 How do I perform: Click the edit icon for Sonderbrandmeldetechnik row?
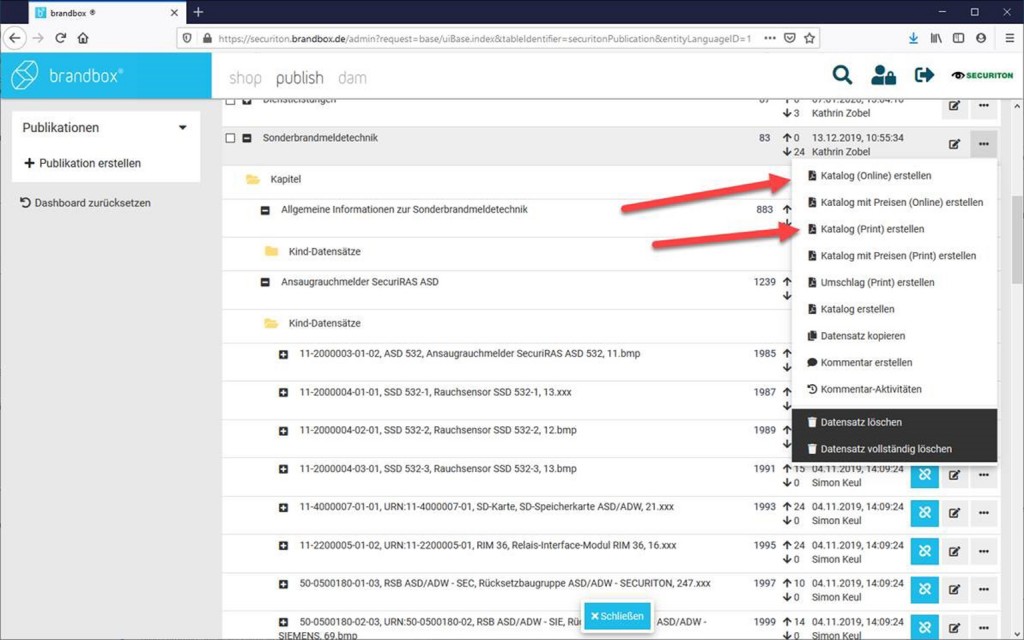(x=954, y=145)
